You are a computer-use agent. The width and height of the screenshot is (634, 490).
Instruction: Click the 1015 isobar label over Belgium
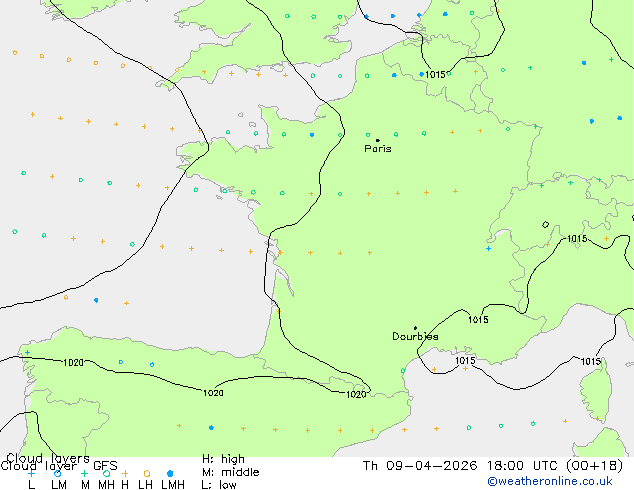[435, 74]
